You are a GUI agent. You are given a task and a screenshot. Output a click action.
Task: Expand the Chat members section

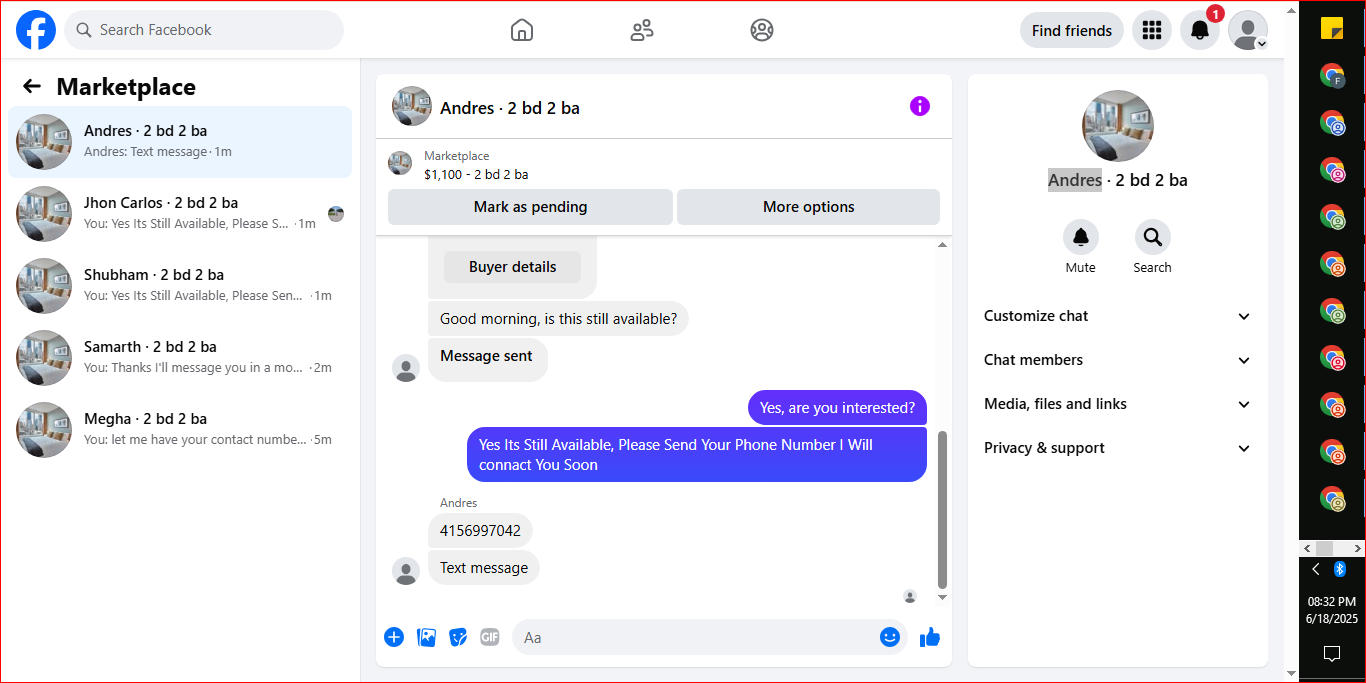tap(1118, 360)
